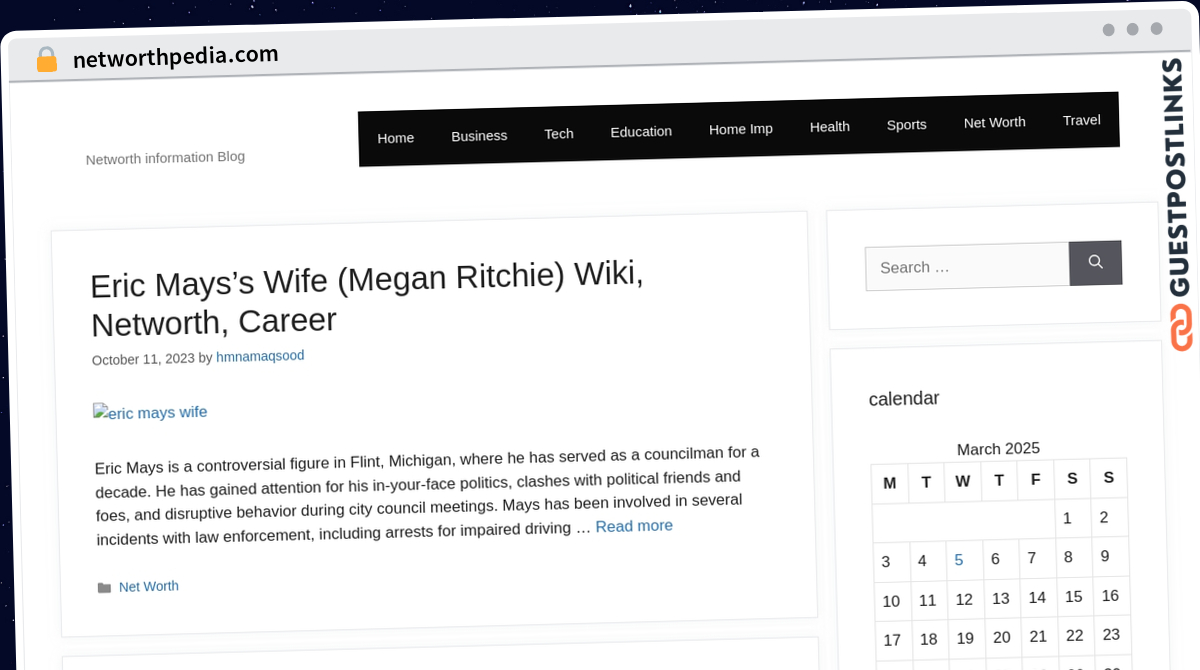1200x670 pixels.
Task: Click calendar date 15
Action: [x=1074, y=597]
